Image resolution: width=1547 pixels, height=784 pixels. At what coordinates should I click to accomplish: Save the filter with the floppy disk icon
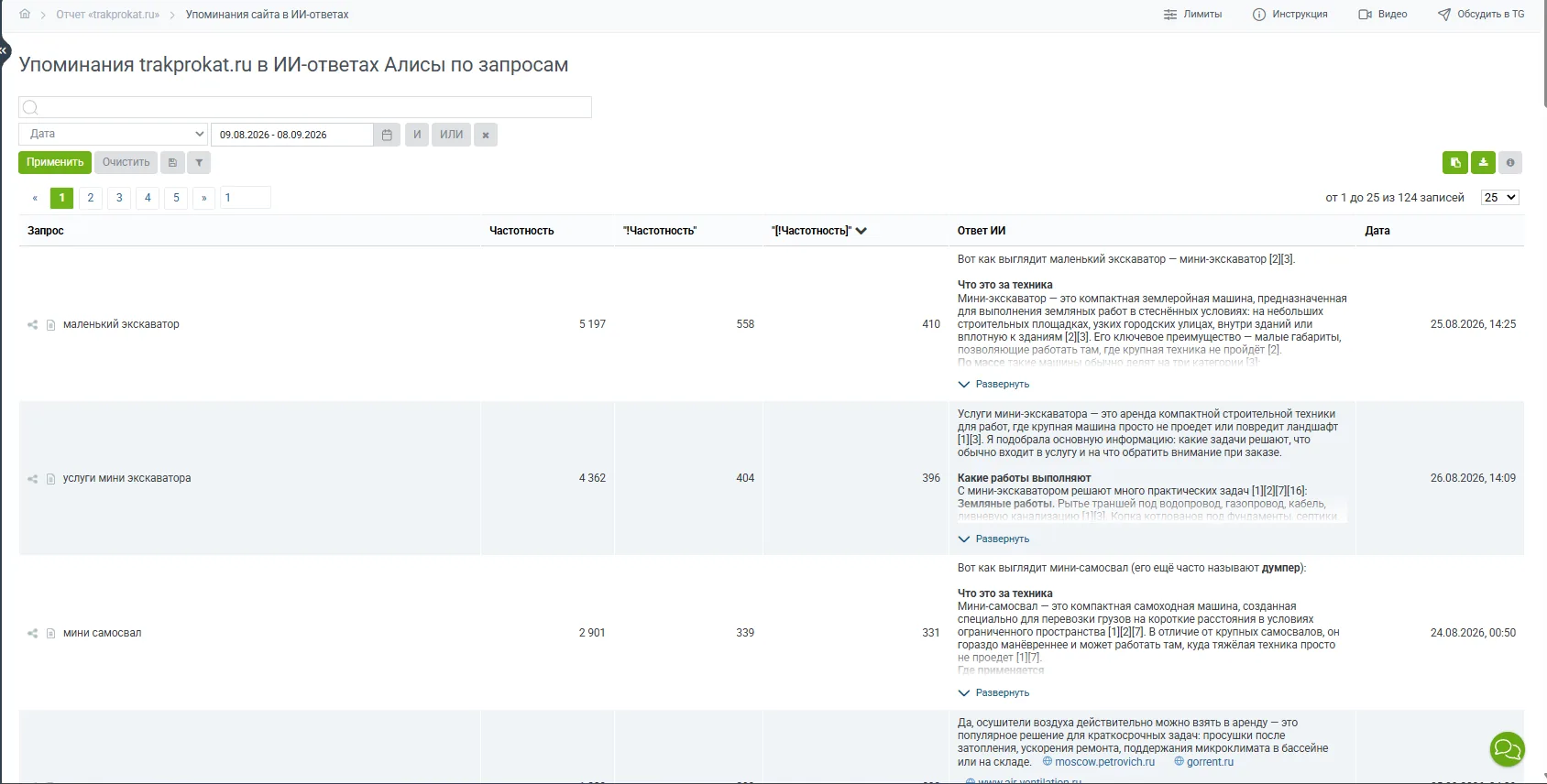click(x=172, y=162)
